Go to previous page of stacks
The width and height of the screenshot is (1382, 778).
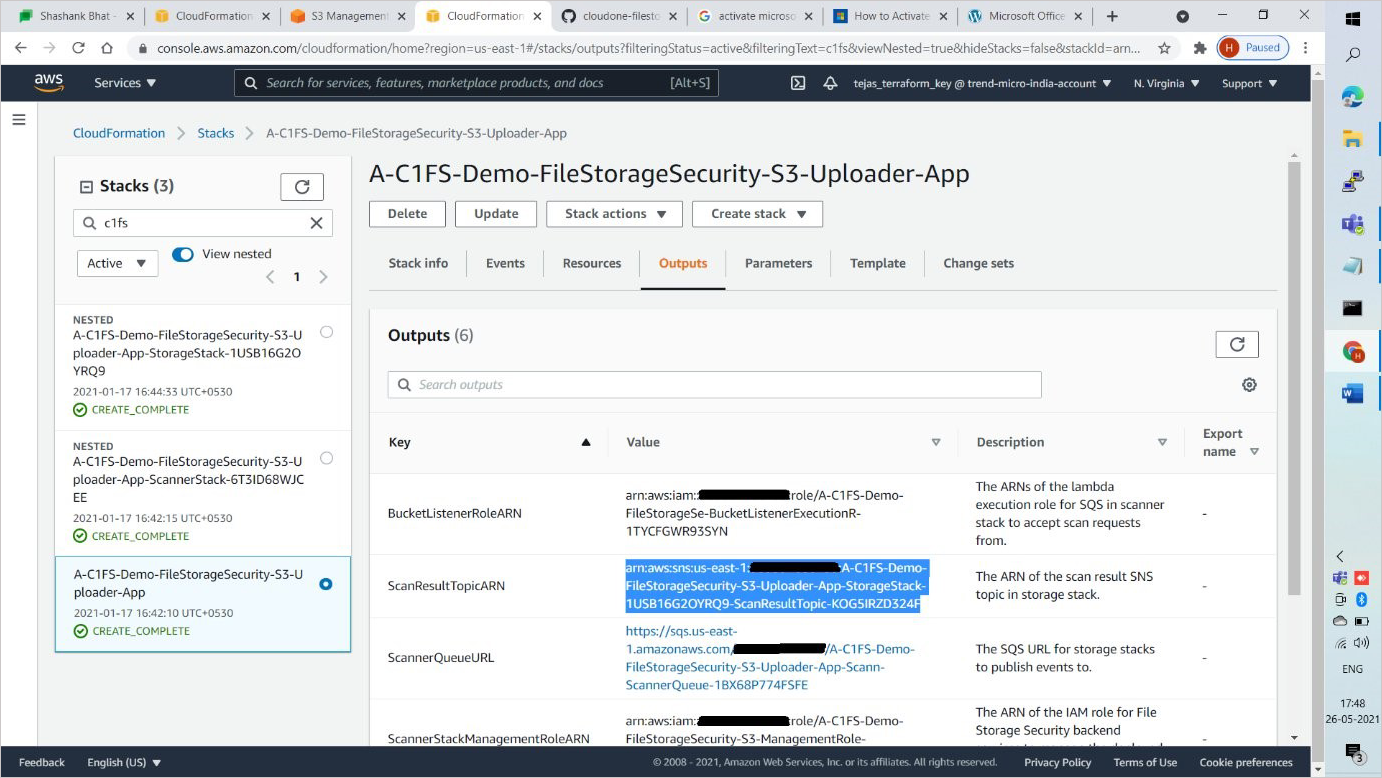point(270,277)
